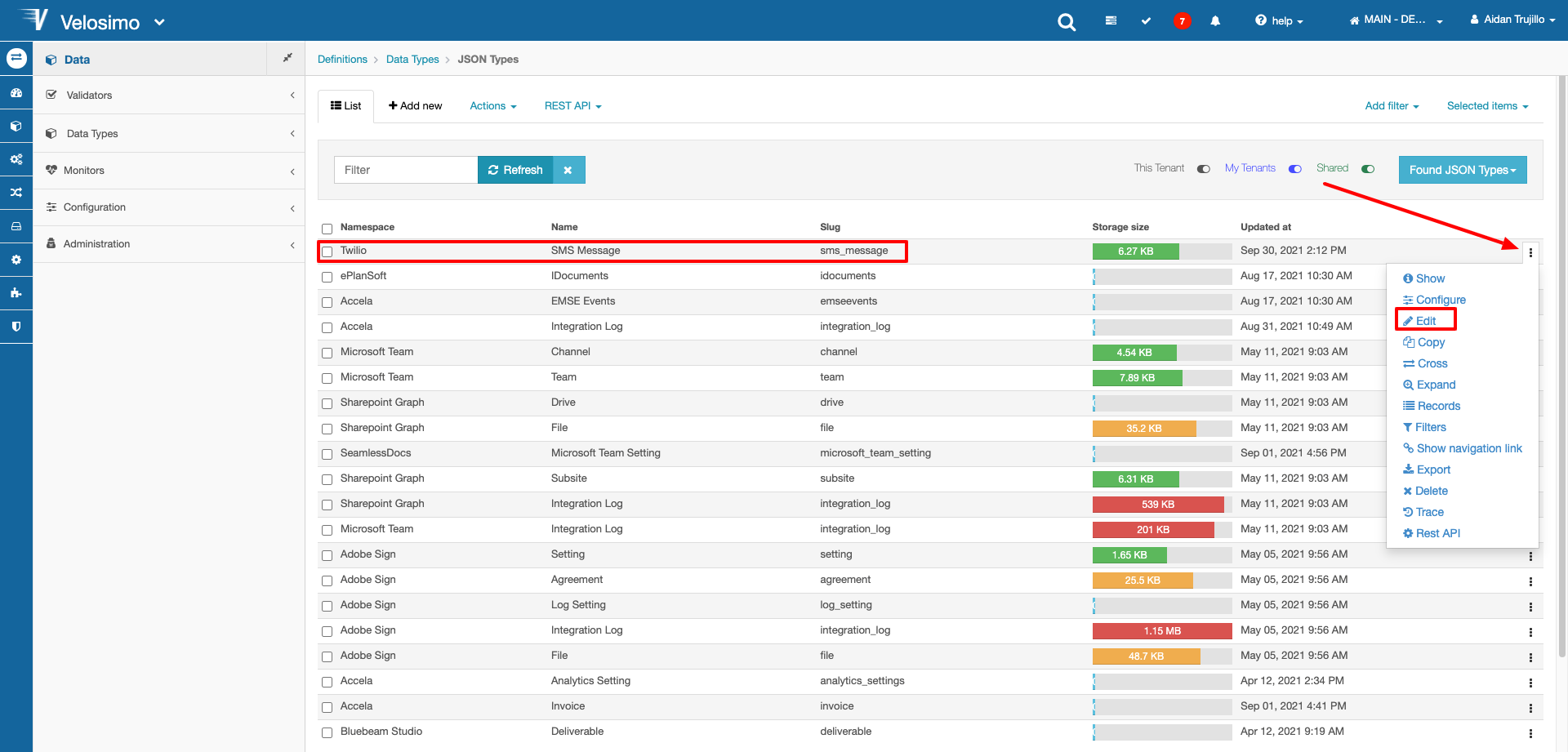Click the Velosimo logo
1568x752 pixels.
coord(80,21)
